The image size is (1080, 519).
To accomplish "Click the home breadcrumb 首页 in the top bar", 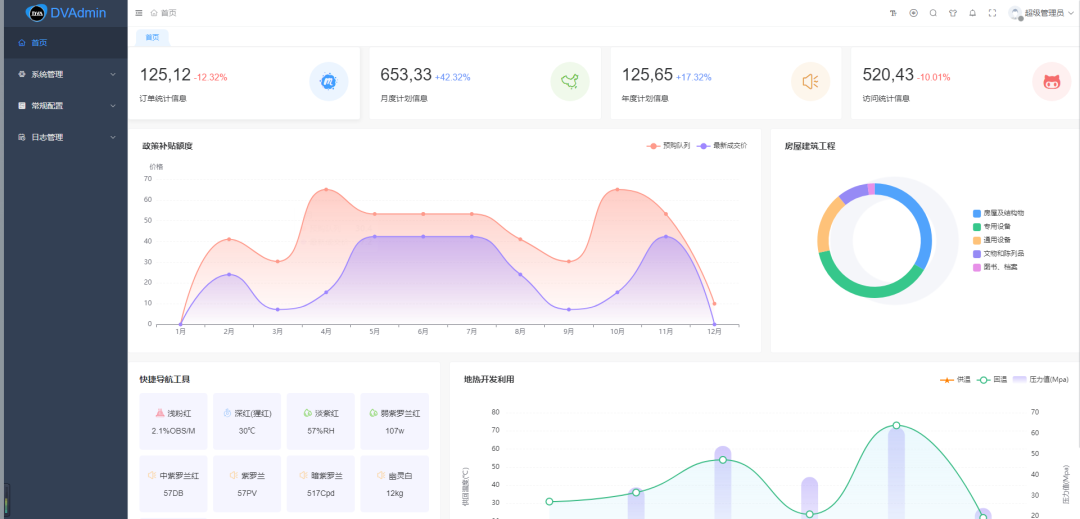I will click(x=163, y=13).
